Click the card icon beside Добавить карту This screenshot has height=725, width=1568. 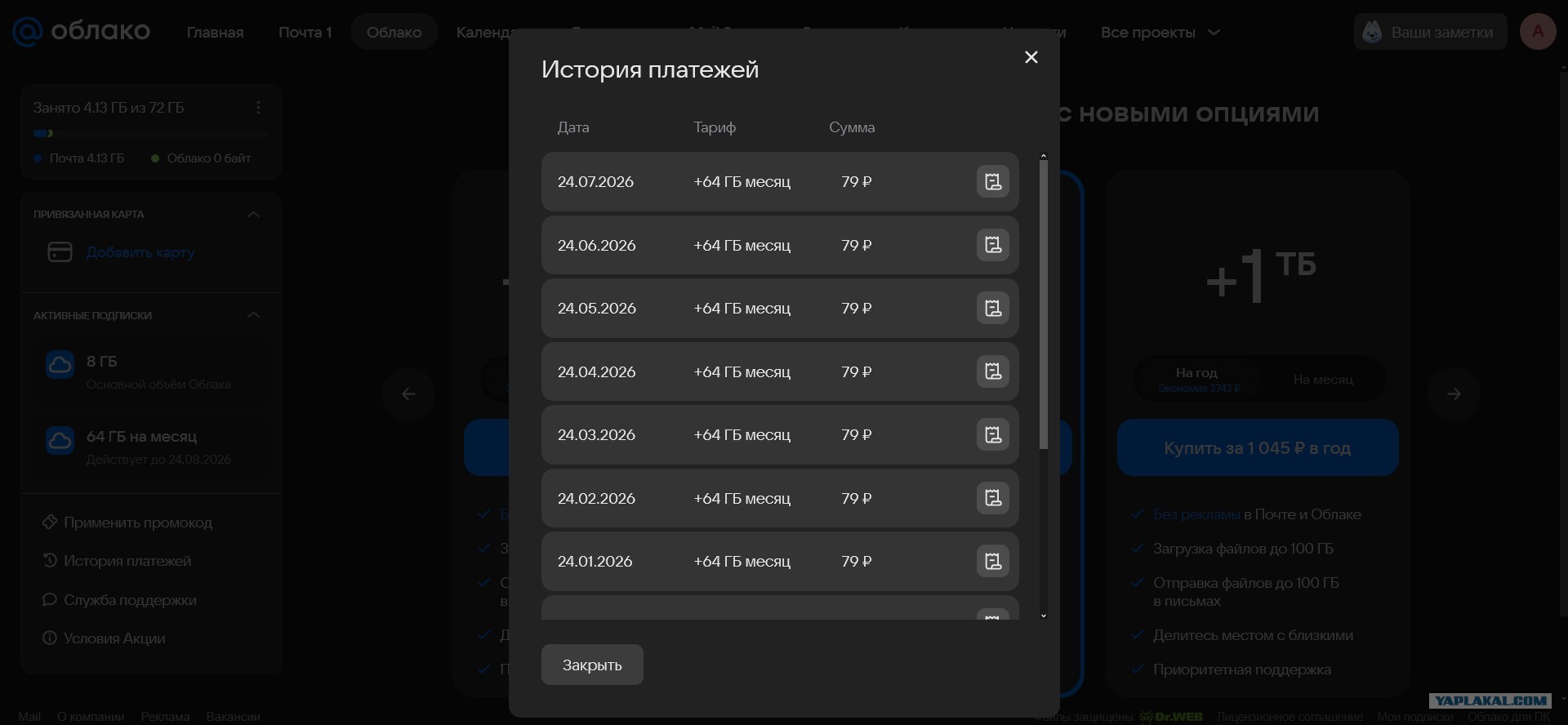click(x=60, y=252)
